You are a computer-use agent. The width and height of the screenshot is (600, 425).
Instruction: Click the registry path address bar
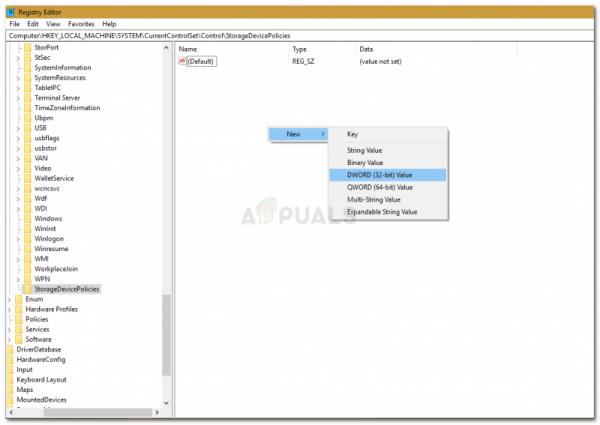point(300,36)
